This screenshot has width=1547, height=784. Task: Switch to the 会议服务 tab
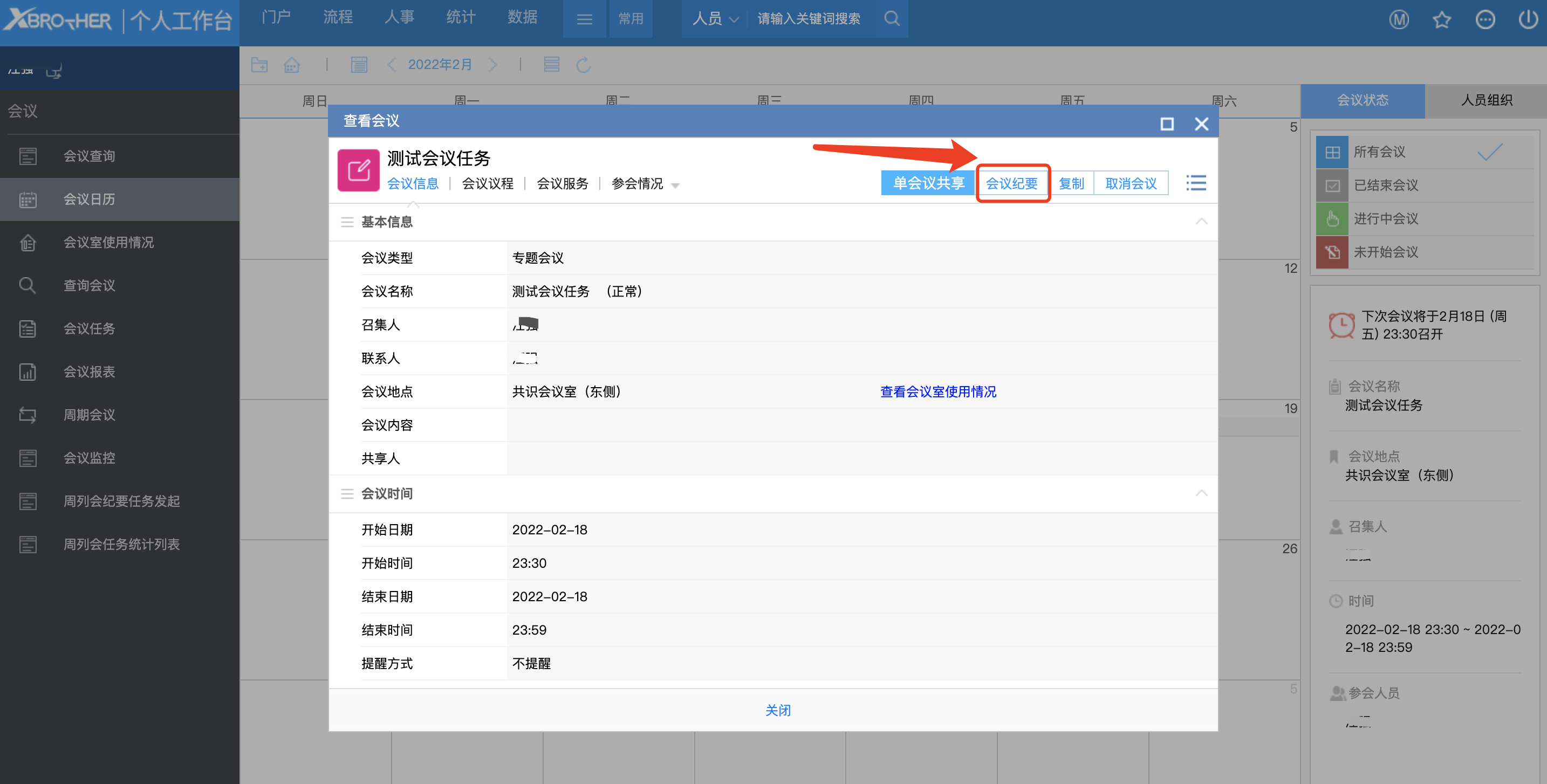pyautogui.click(x=562, y=183)
